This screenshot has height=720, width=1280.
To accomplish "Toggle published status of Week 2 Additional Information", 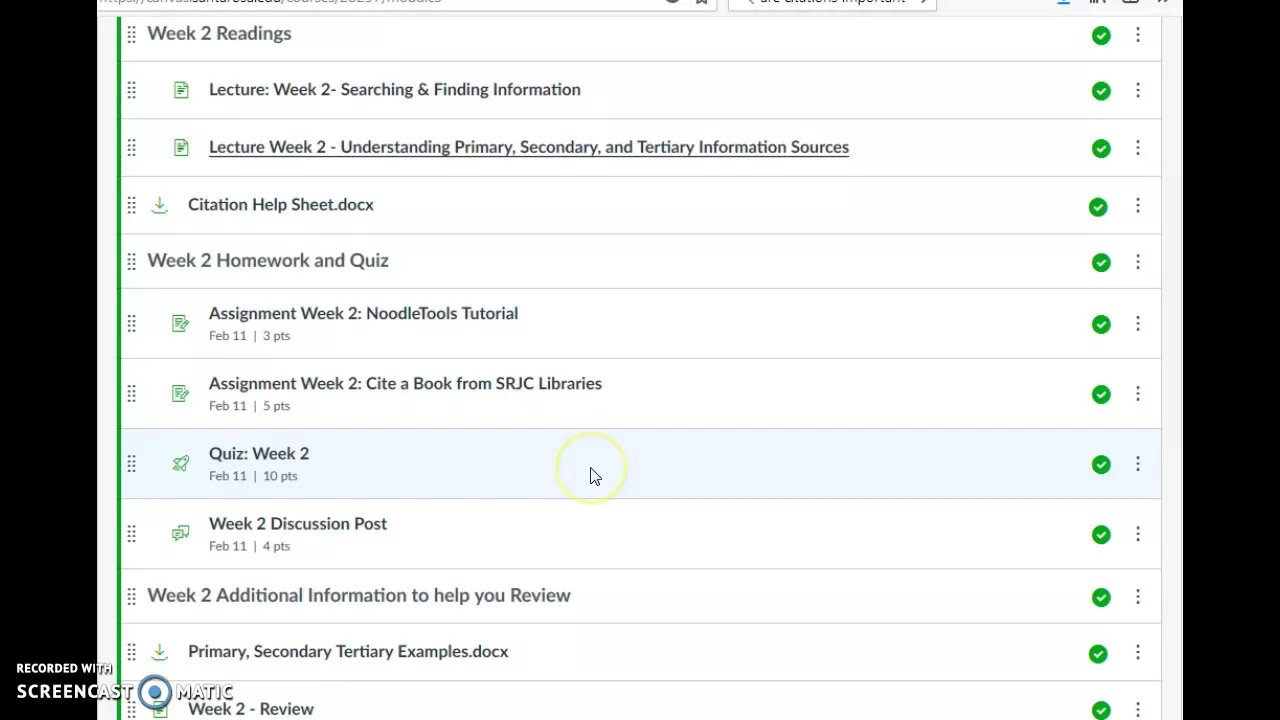I will tap(1101, 598).
